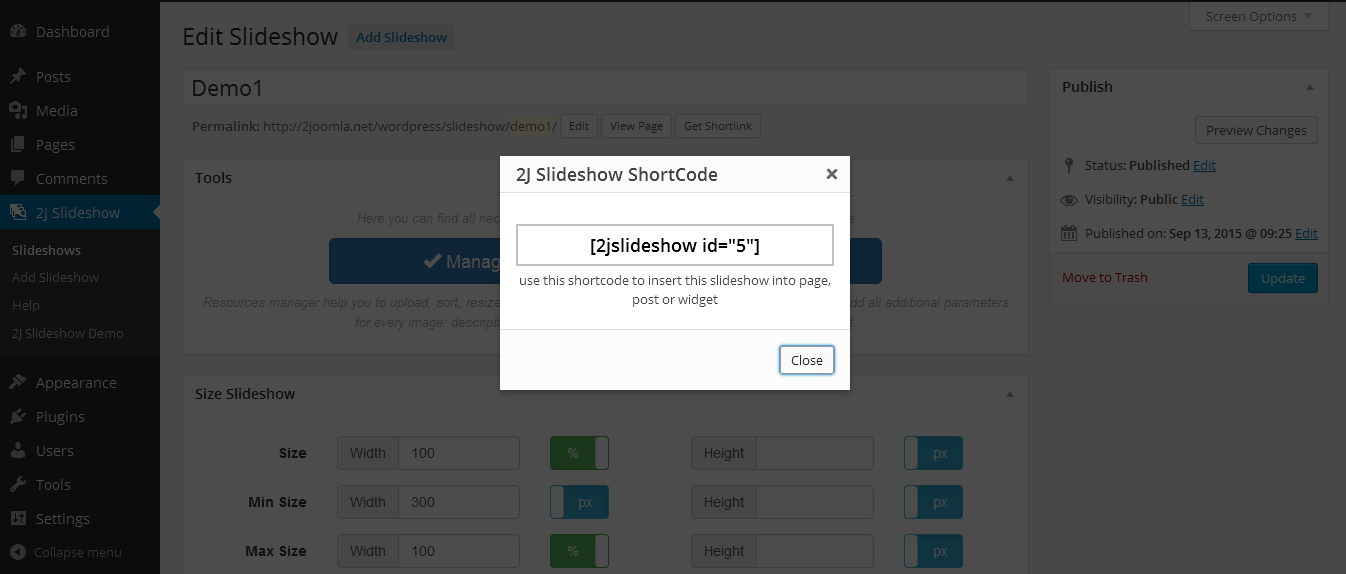Screen dimensions: 1346x574
Task: Click the Preview Changes button
Action: 1256,130
